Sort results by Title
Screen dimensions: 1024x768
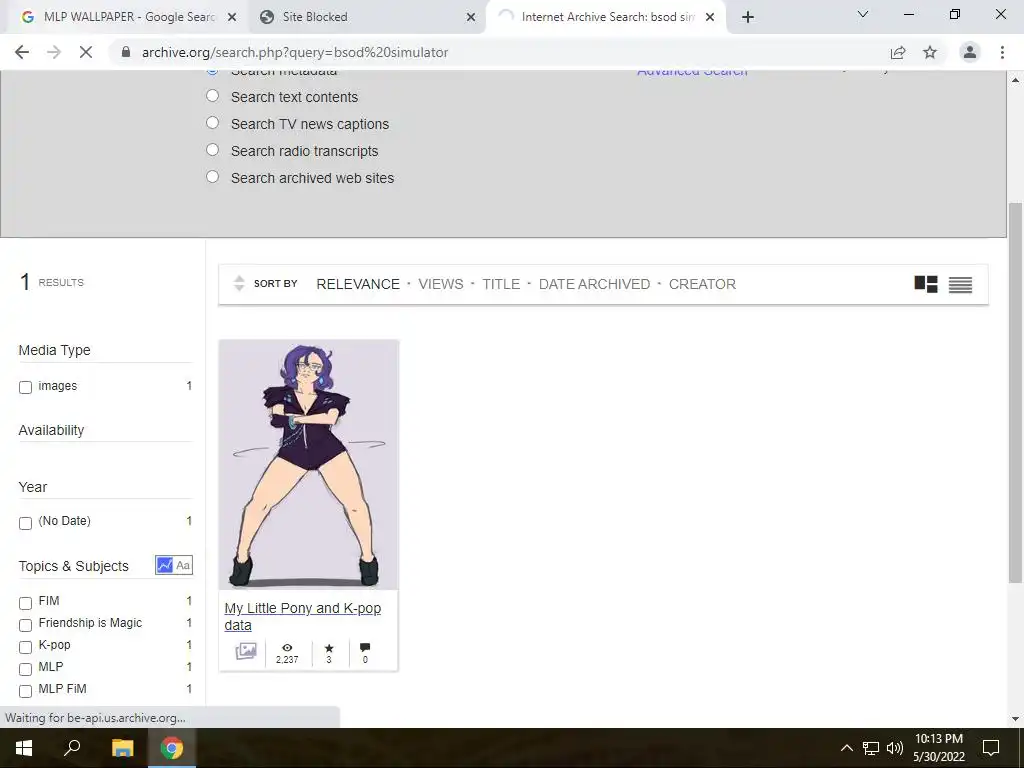501,284
